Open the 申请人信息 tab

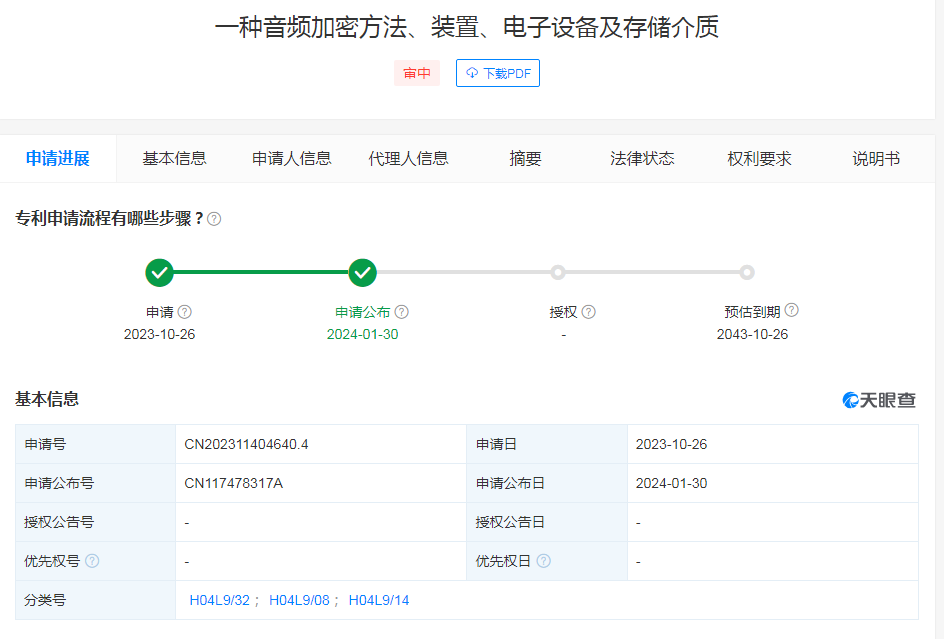(291, 158)
